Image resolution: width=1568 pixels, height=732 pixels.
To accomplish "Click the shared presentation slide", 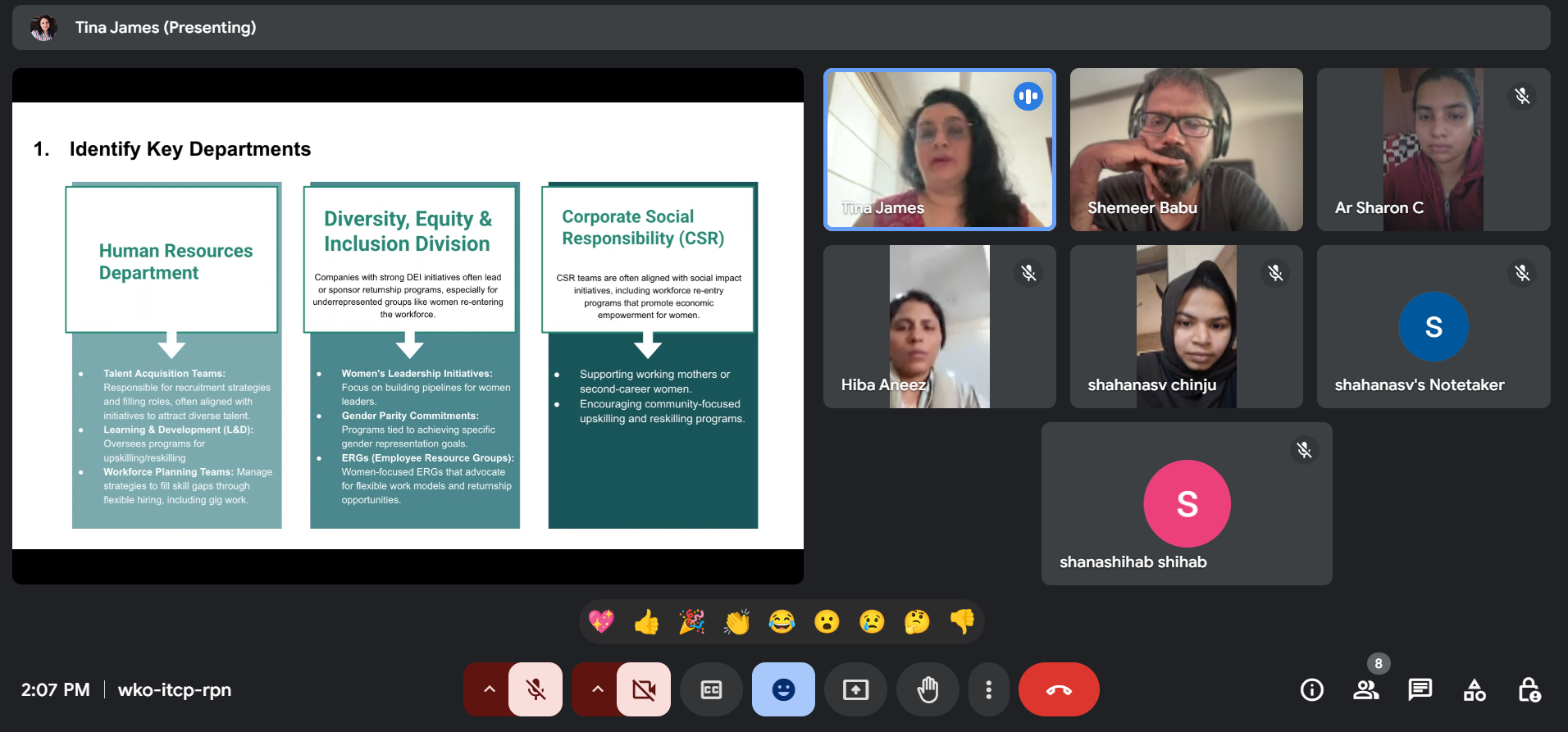I will (x=408, y=325).
